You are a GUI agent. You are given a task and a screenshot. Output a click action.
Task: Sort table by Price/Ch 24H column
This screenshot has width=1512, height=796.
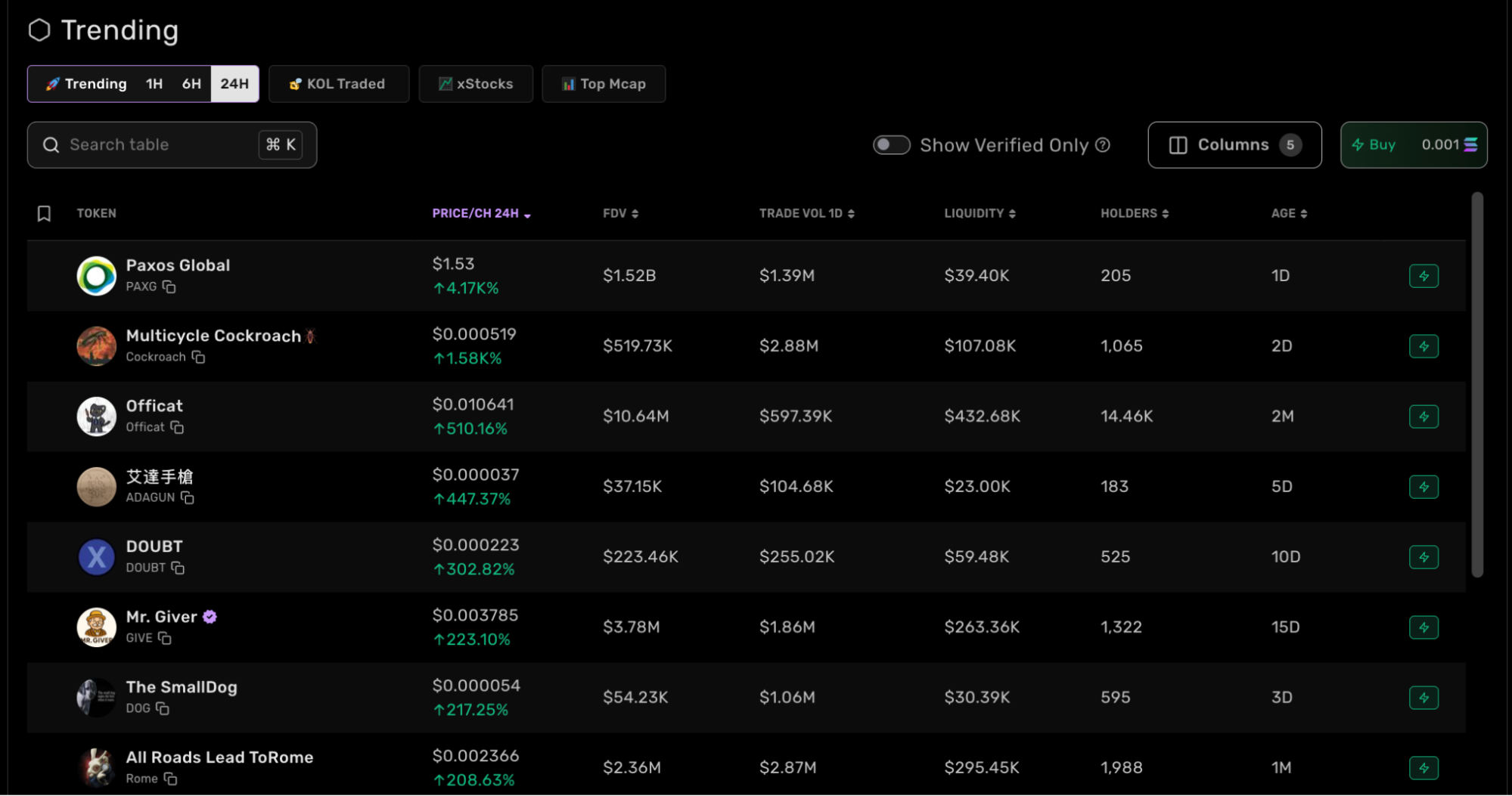(x=481, y=214)
